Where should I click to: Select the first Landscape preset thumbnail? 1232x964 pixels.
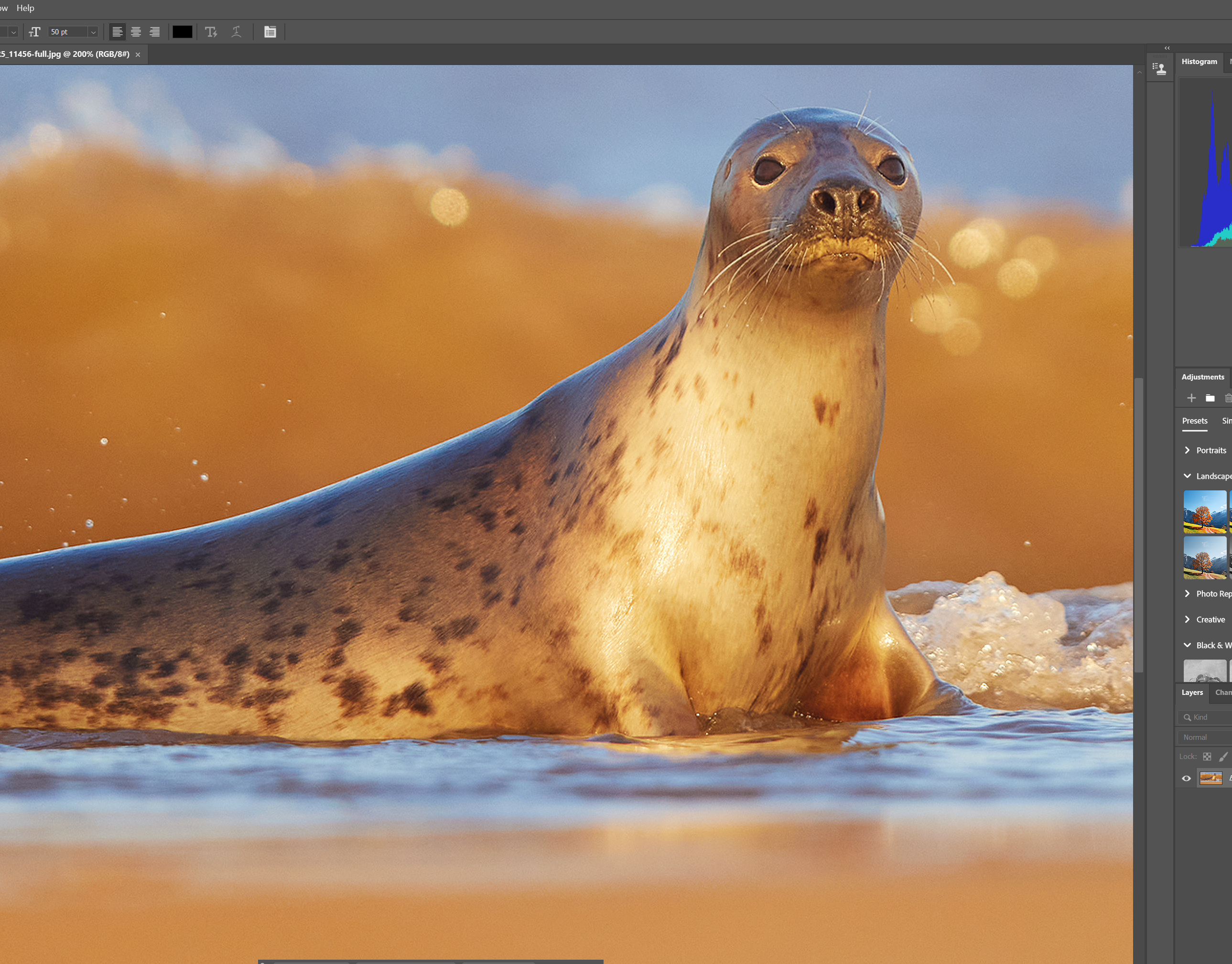(1204, 511)
